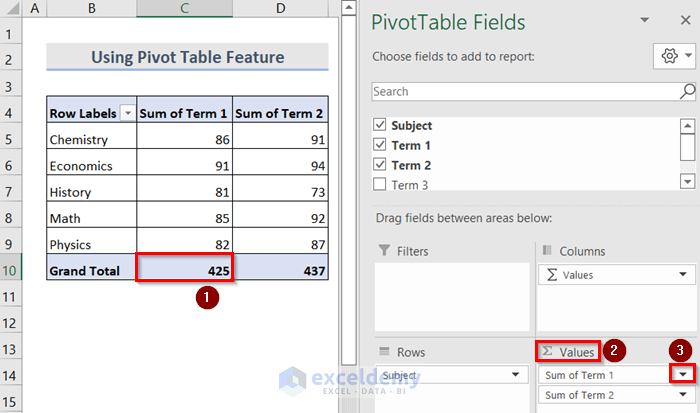
Task: Uncheck the Term 1 field checkbox
Action: click(x=379, y=146)
